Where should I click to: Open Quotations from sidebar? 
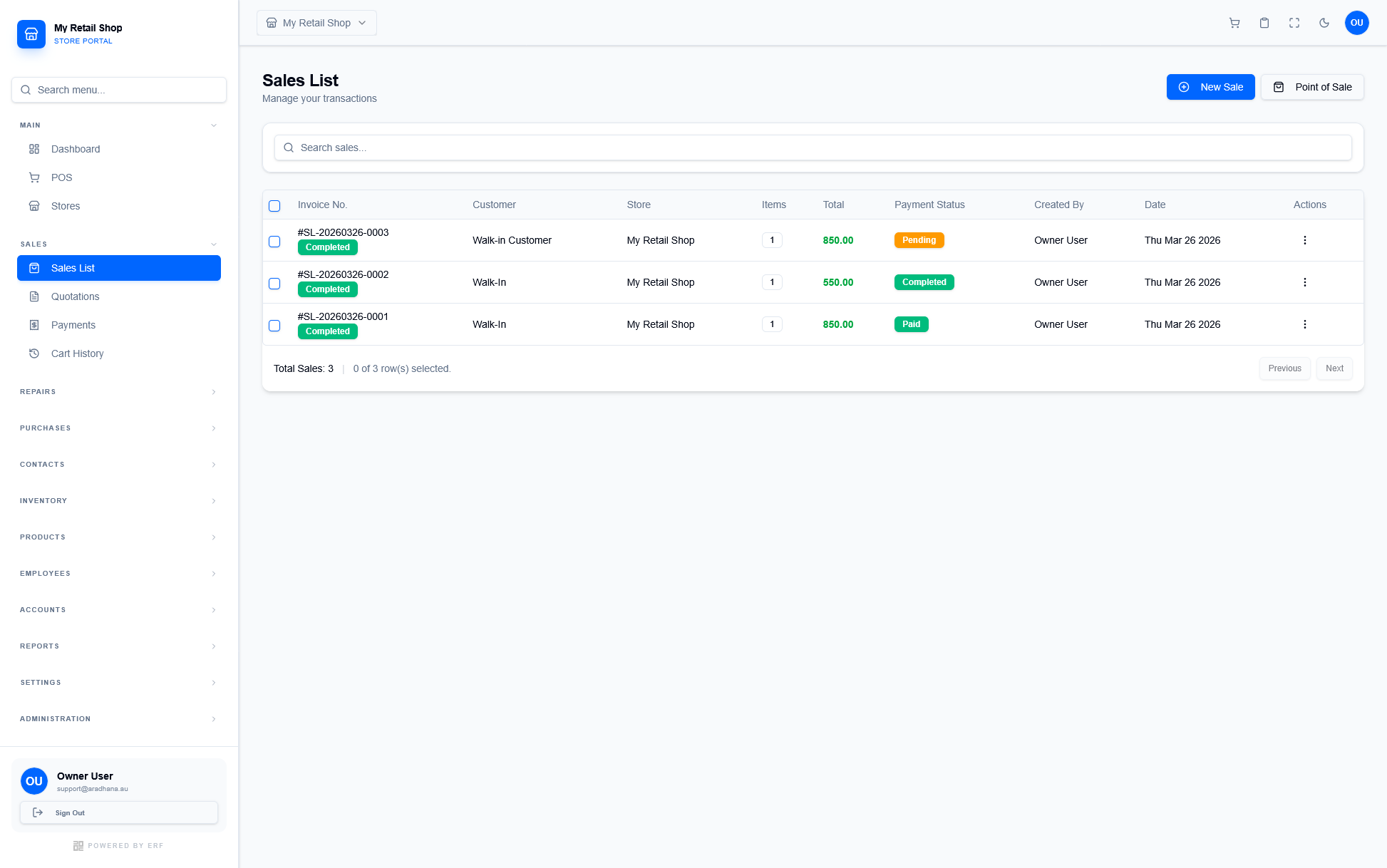[119, 296]
